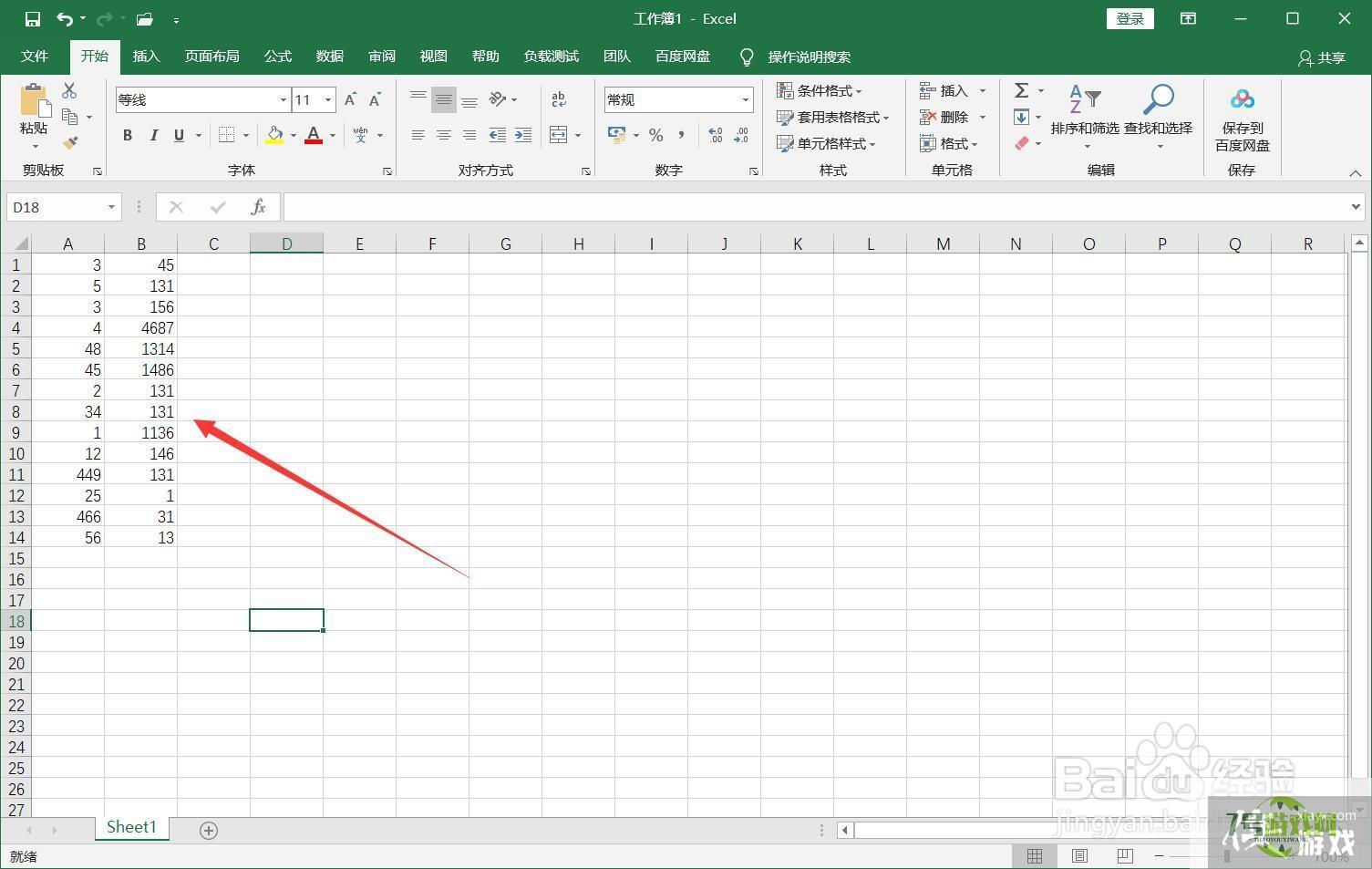Open Sort and Filter (排序和筛选)
Viewport: 1372px width, 869px height.
pos(1085,117)
